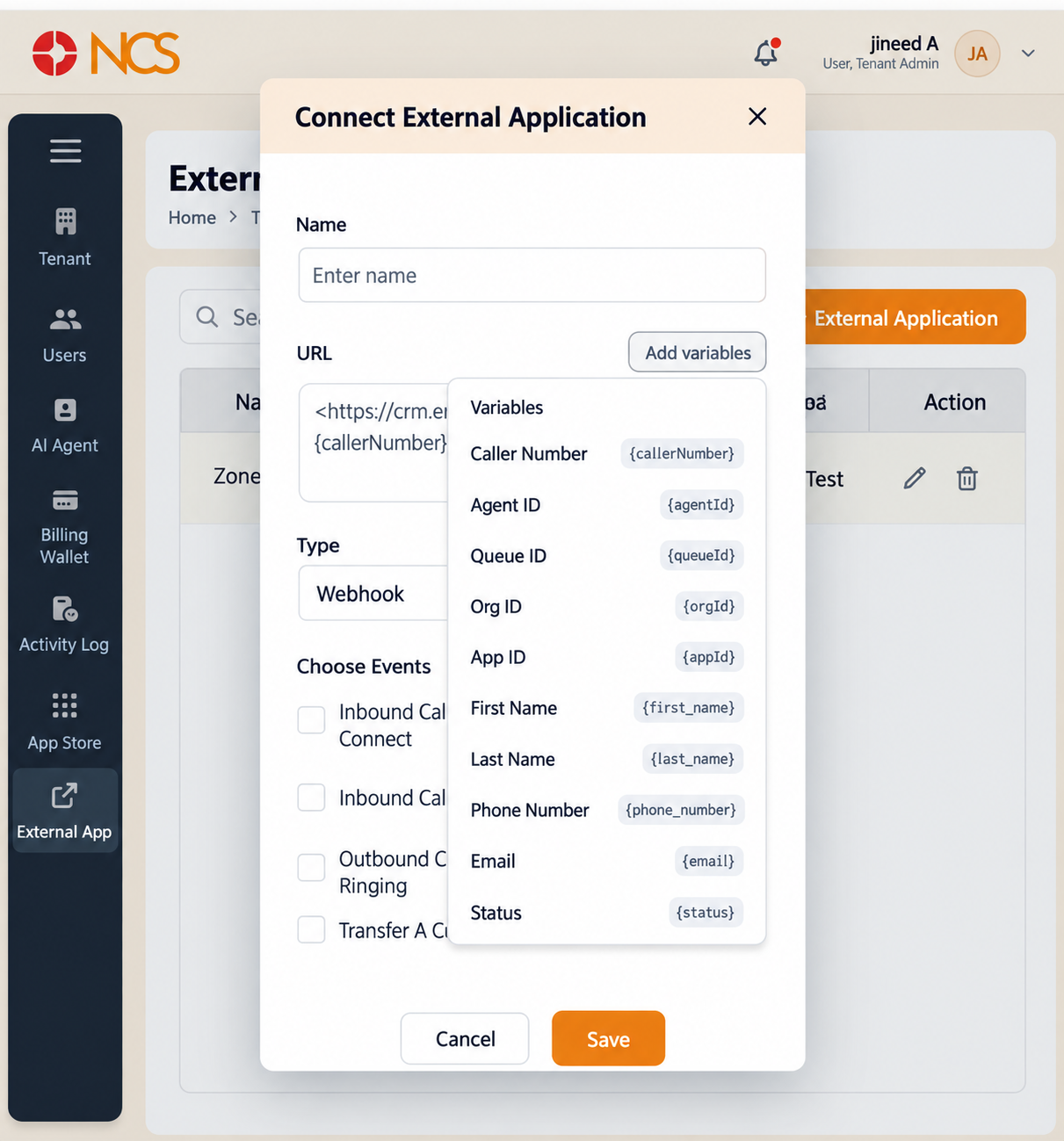Click the Action column header

[x=955, y=401]
